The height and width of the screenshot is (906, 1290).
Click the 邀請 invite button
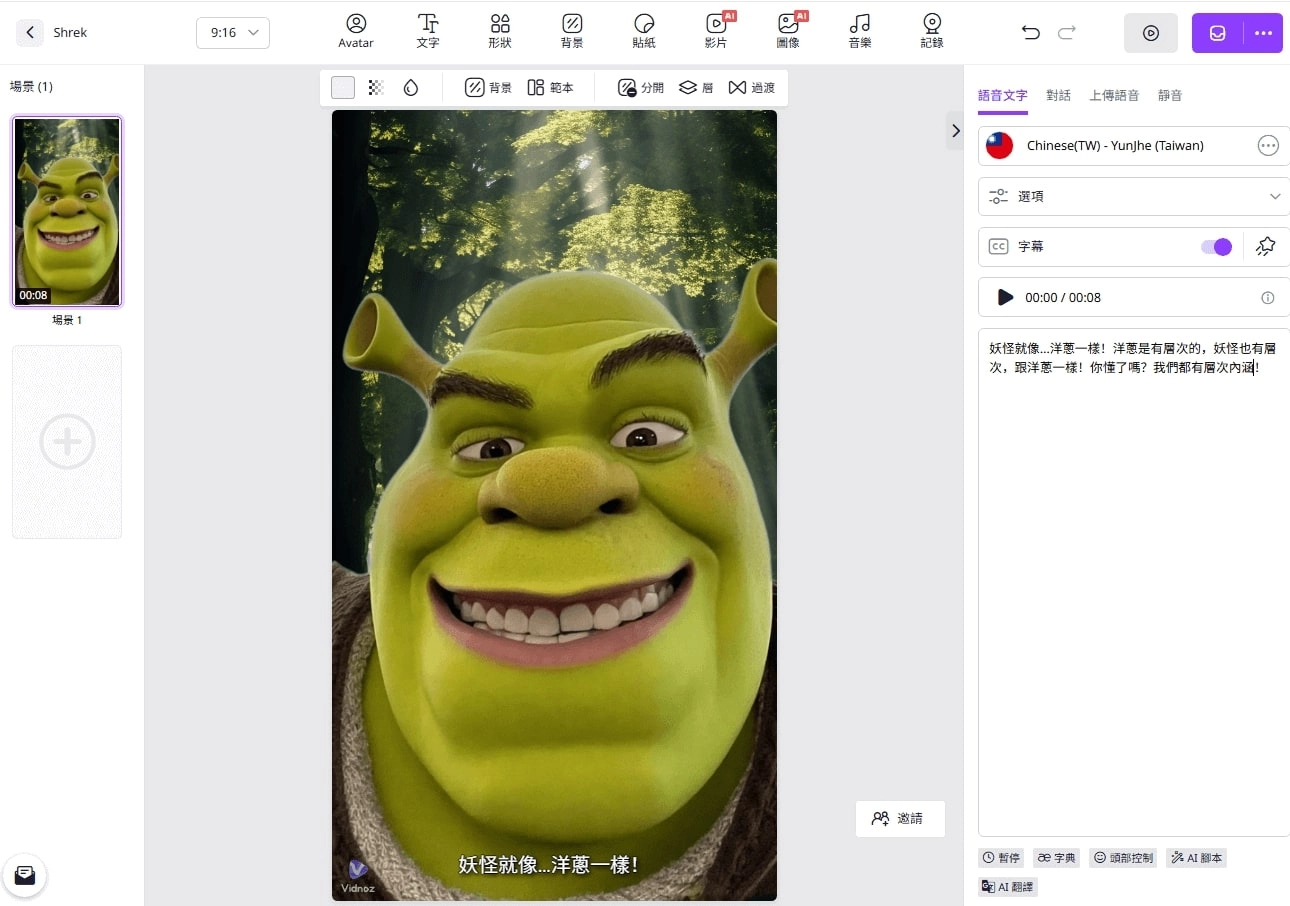tap(900, 818)
